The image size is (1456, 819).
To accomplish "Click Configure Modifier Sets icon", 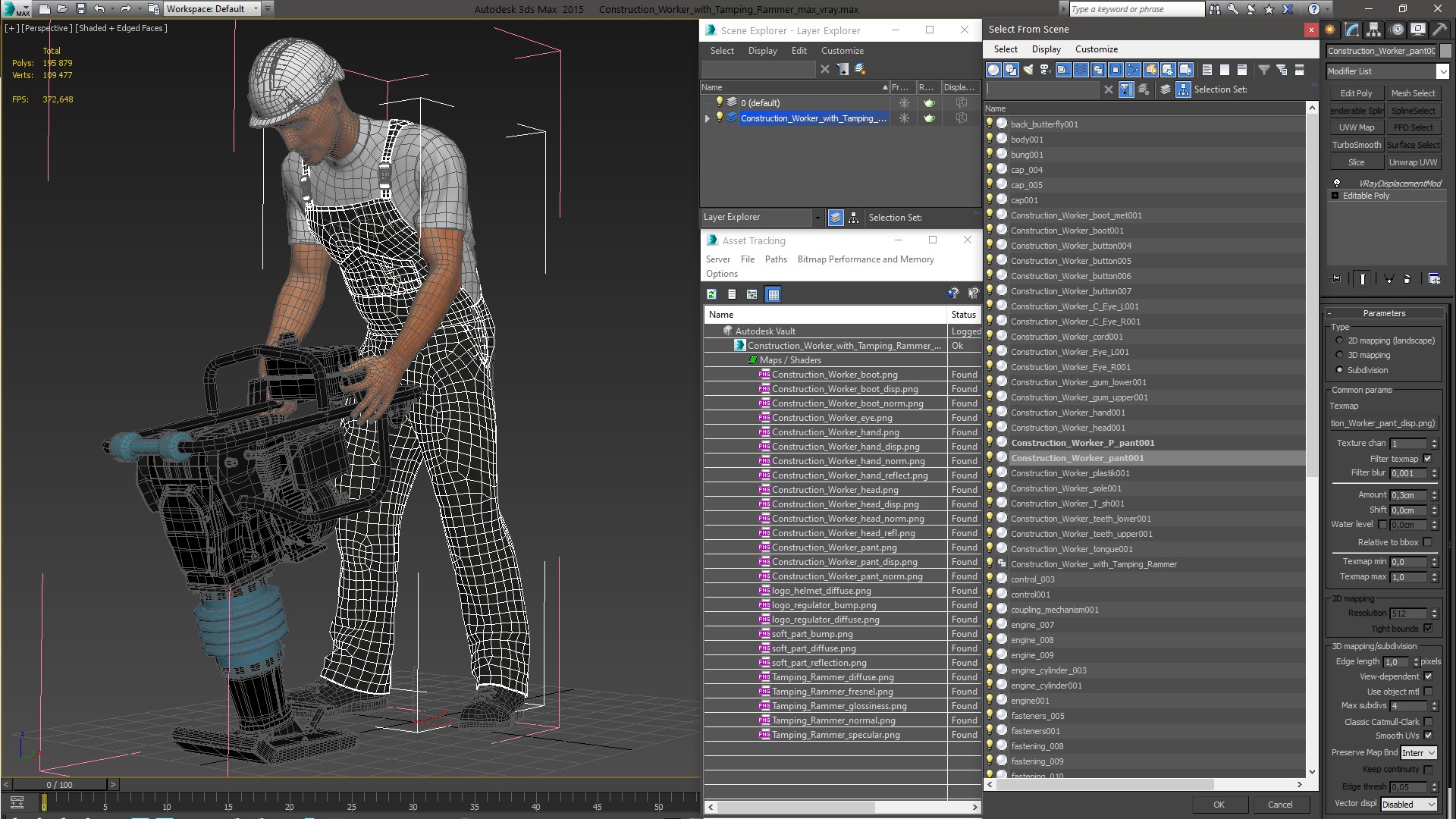I will 1434,279.
